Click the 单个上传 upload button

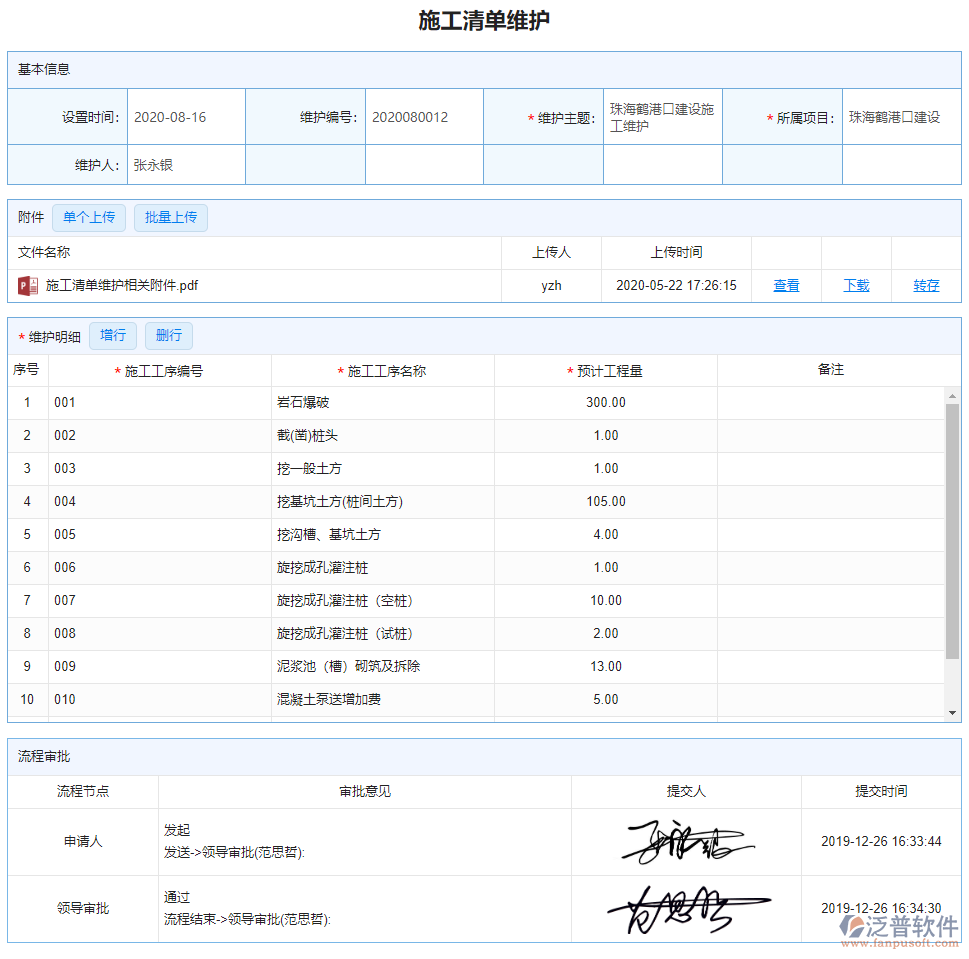point(88,217)
